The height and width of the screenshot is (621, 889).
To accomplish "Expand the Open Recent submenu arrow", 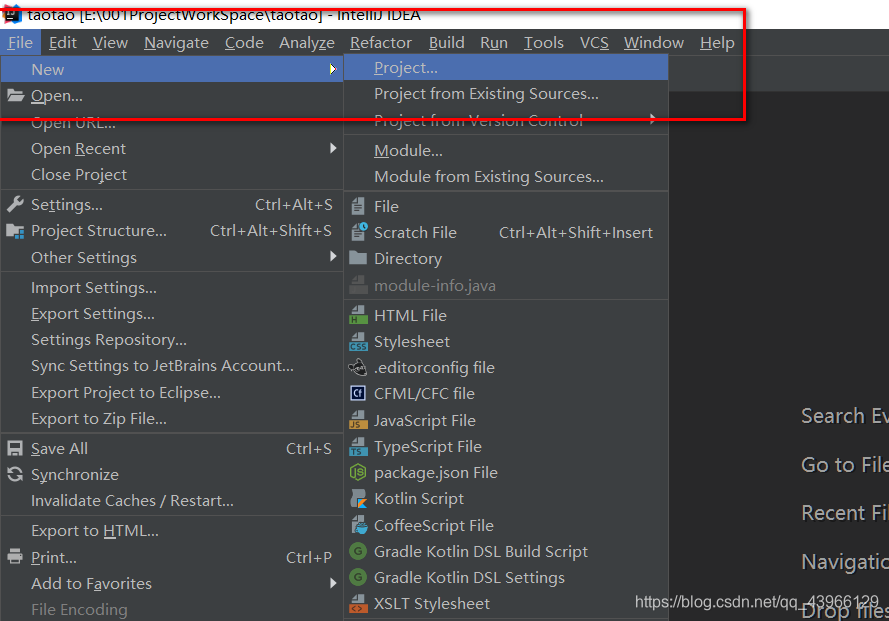I will (333, 148).
